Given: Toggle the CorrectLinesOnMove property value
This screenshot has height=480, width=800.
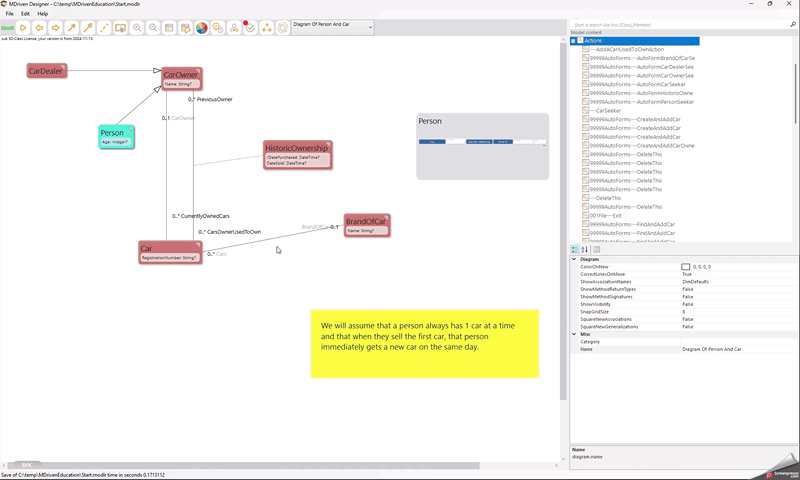Looking at the screenshot, I should pos(688,274).
